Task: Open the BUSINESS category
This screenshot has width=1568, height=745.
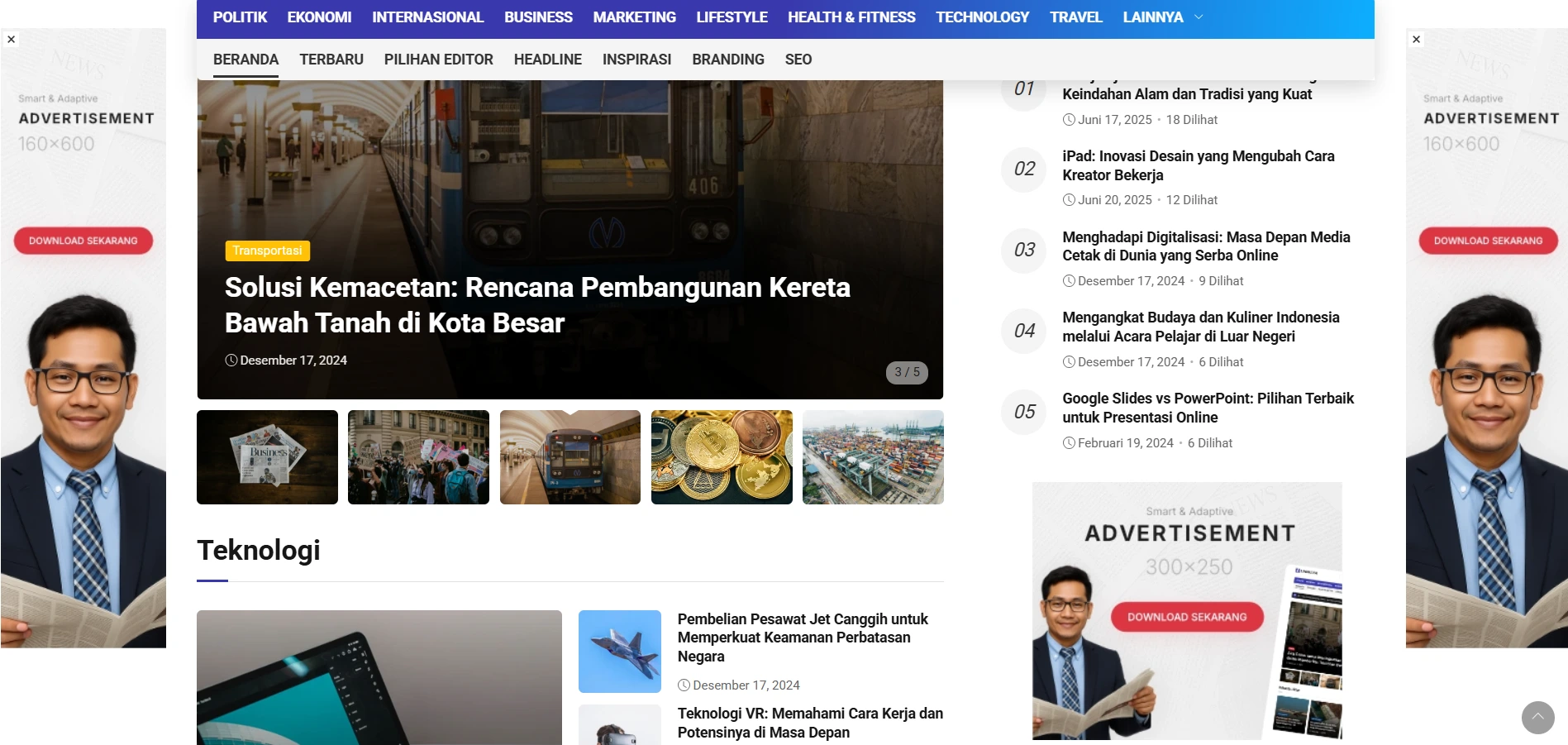Action: pos(538,17)
